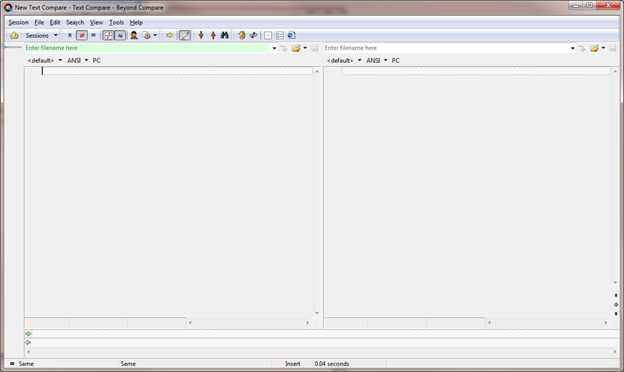Click the left filename input field
Image resolution: width=624 pixels, height=372 pixels.
pos(147,48)
